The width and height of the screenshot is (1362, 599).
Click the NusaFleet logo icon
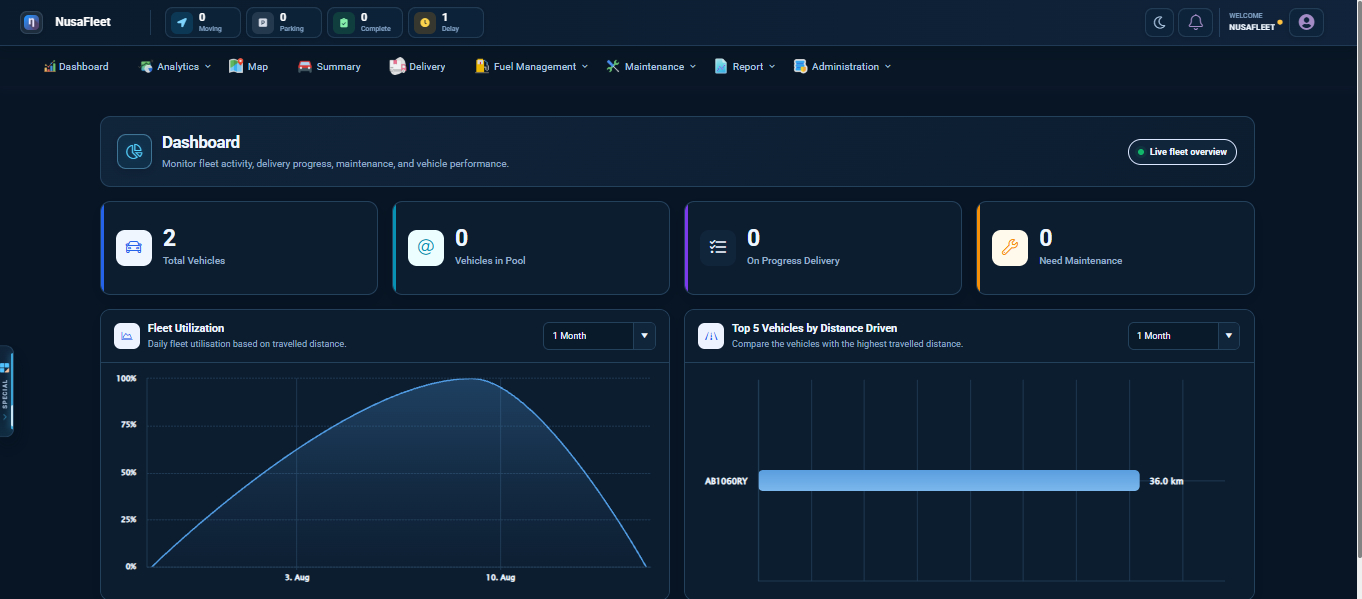click(x=32, y=22)
